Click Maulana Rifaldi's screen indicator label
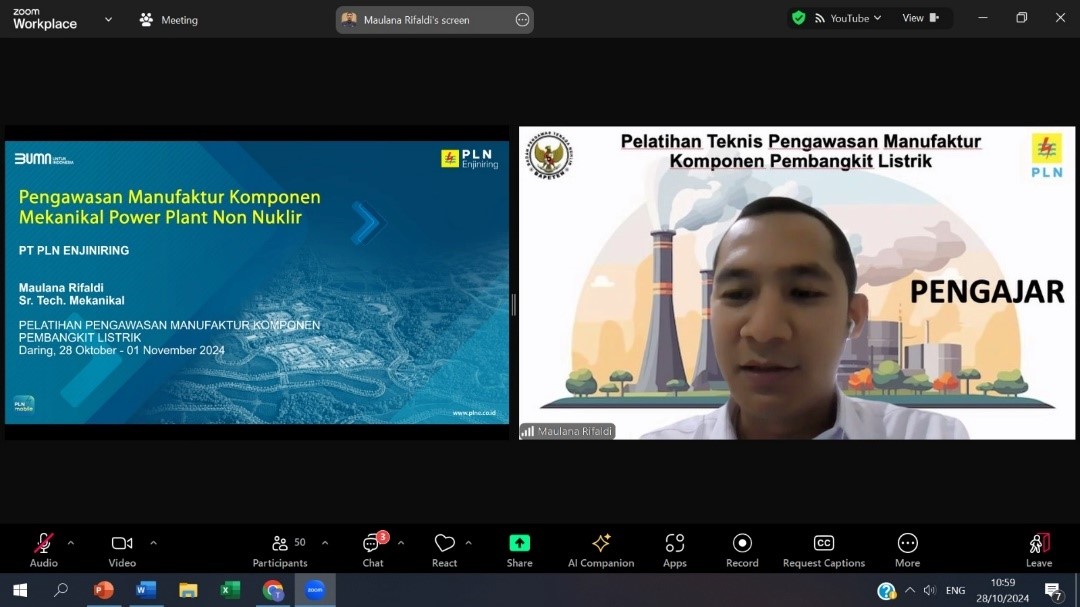The height and width of the screenshot is (607, 1080). pos(417,20)
